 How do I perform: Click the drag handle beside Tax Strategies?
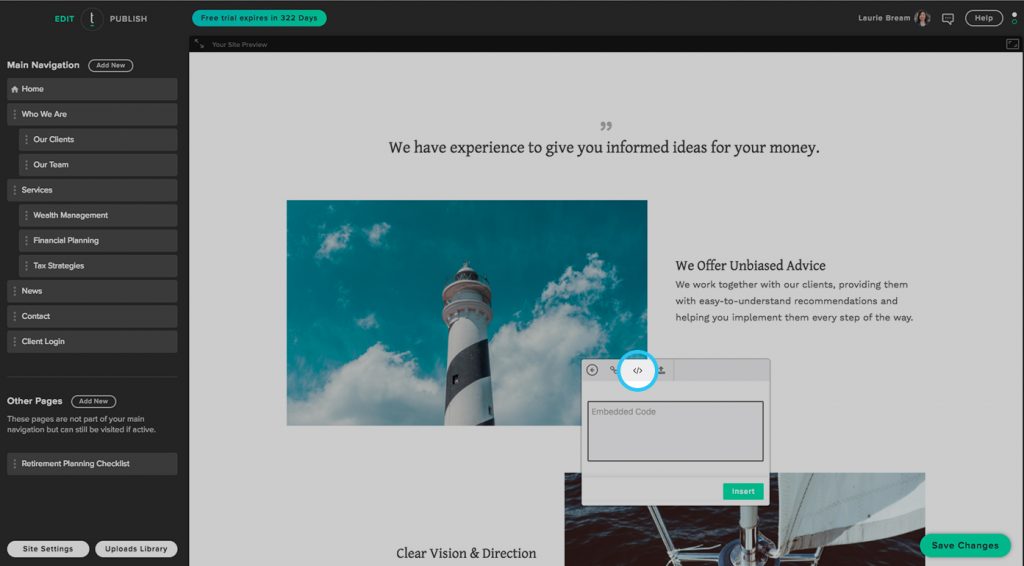[x=26, y=266]
